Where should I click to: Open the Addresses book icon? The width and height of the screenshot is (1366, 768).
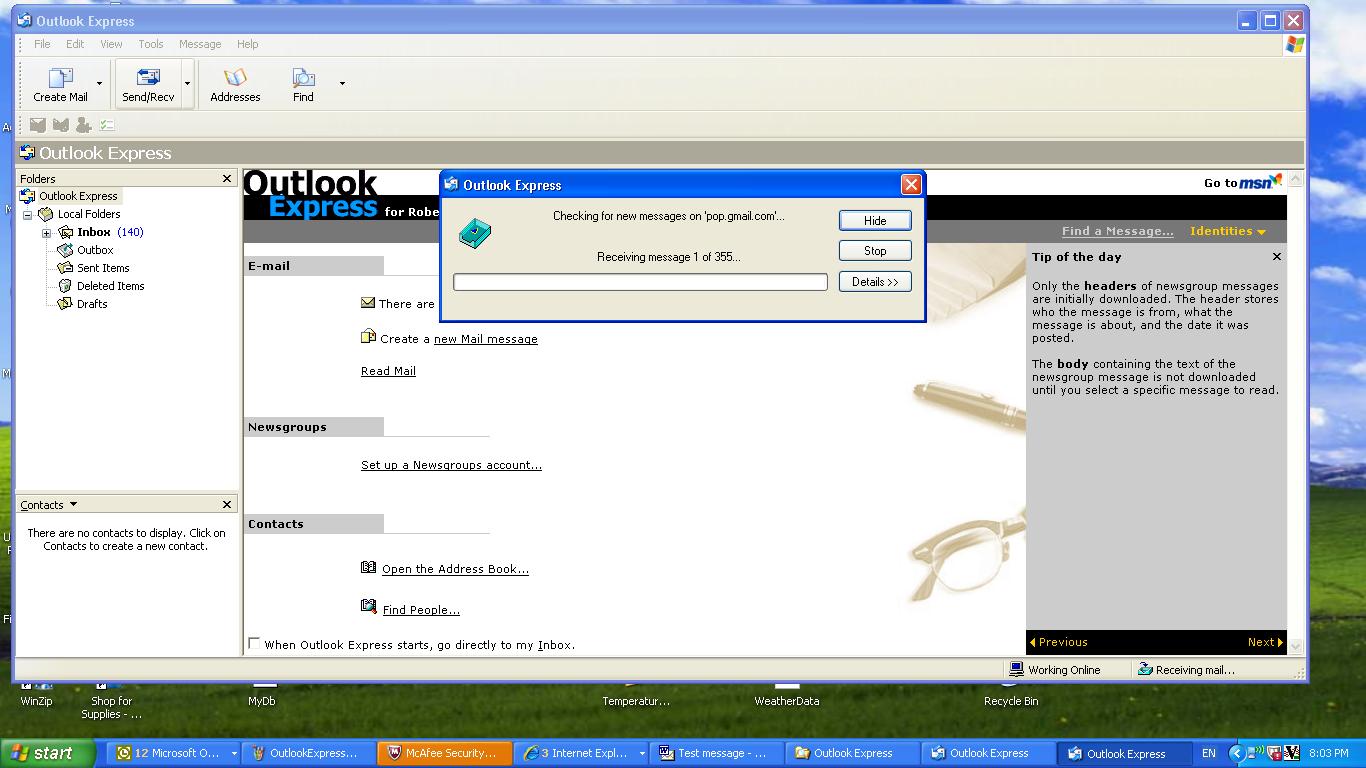tap(235, 78)
